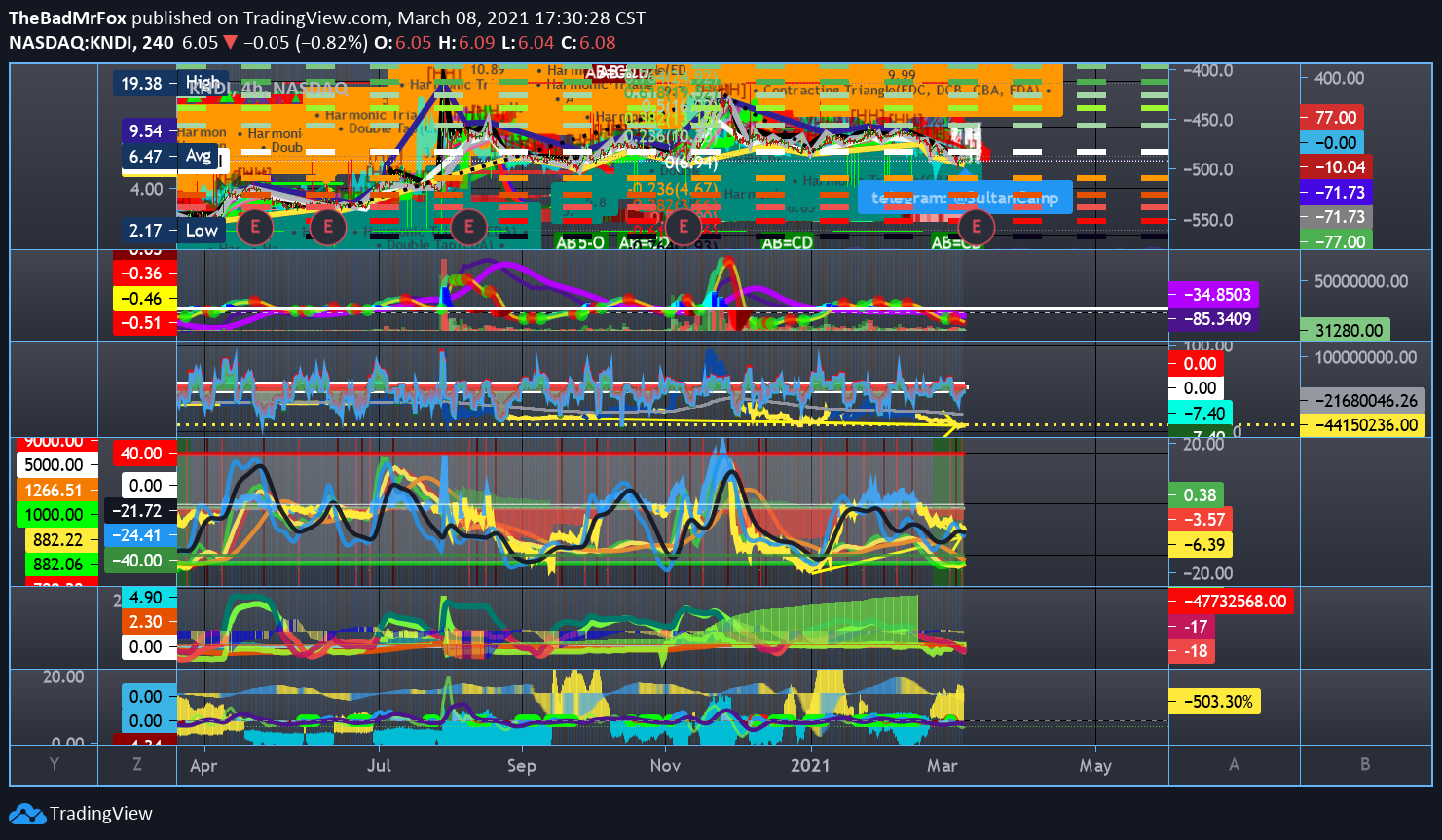The width and height of the screenshot is (1442, 840).
Task: Click the cyan 4.90 scale label
Action: tap(149, 597)
